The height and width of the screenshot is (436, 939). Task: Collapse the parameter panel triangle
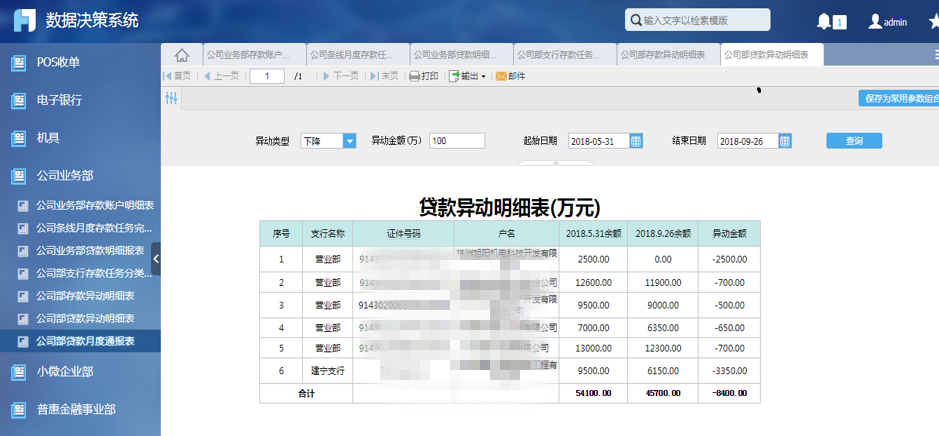click(556, 162)
